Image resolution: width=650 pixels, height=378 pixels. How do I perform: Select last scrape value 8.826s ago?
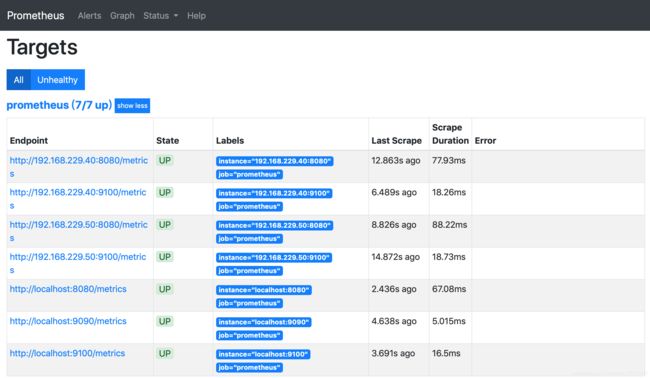pyautogui.click(x=394, y=225)
